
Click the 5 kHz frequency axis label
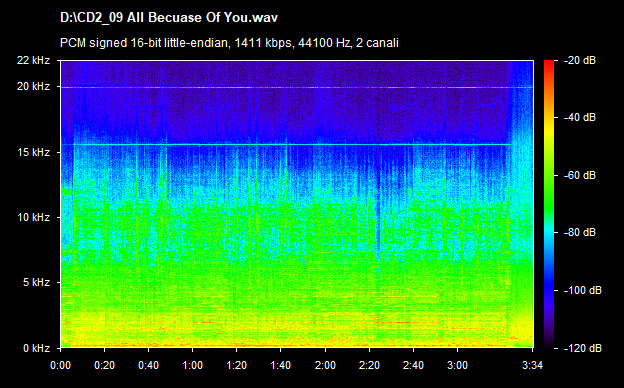point(36,283)
